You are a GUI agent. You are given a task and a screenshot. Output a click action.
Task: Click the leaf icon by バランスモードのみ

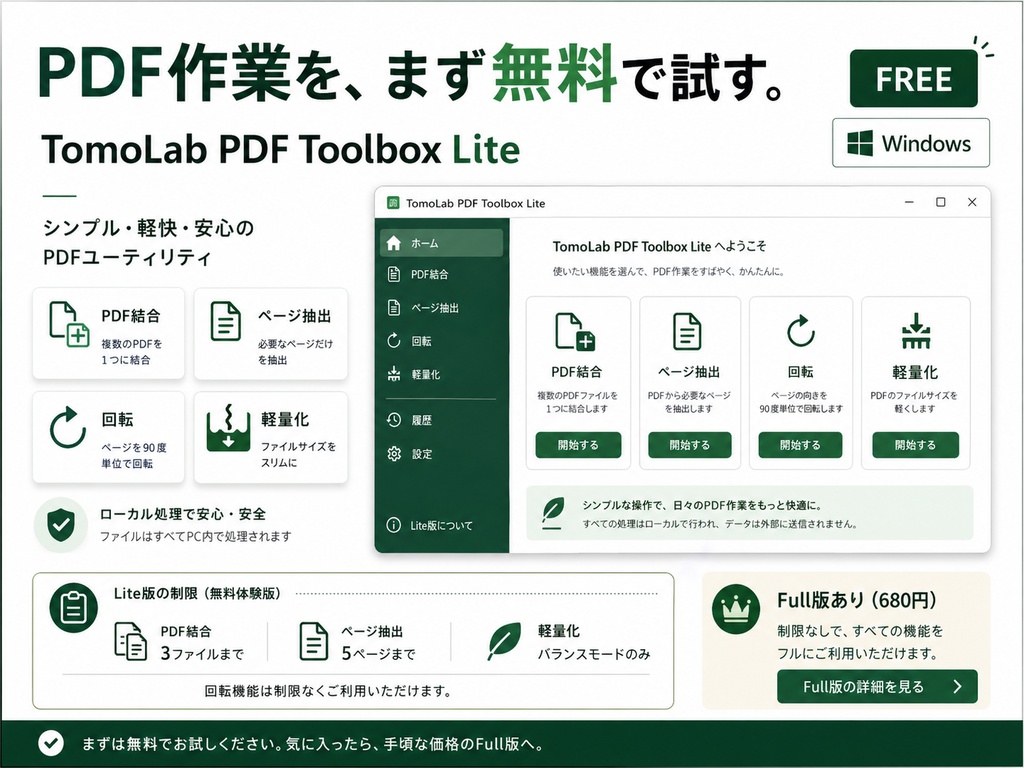[x=504, y=641]
